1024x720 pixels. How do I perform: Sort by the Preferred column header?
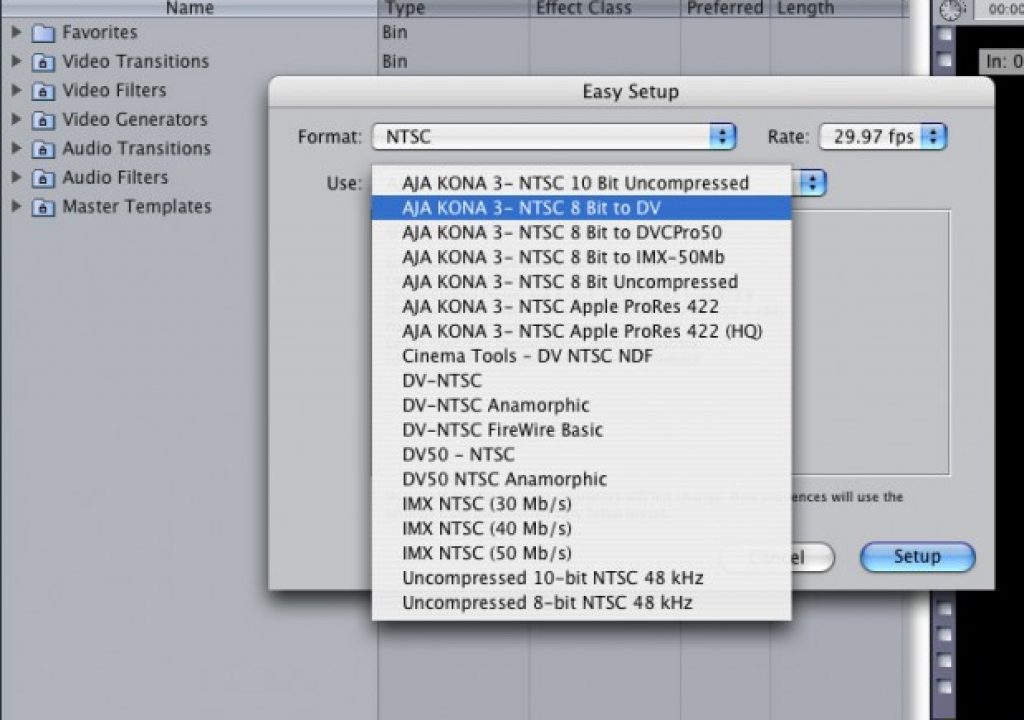pos(725,8)
